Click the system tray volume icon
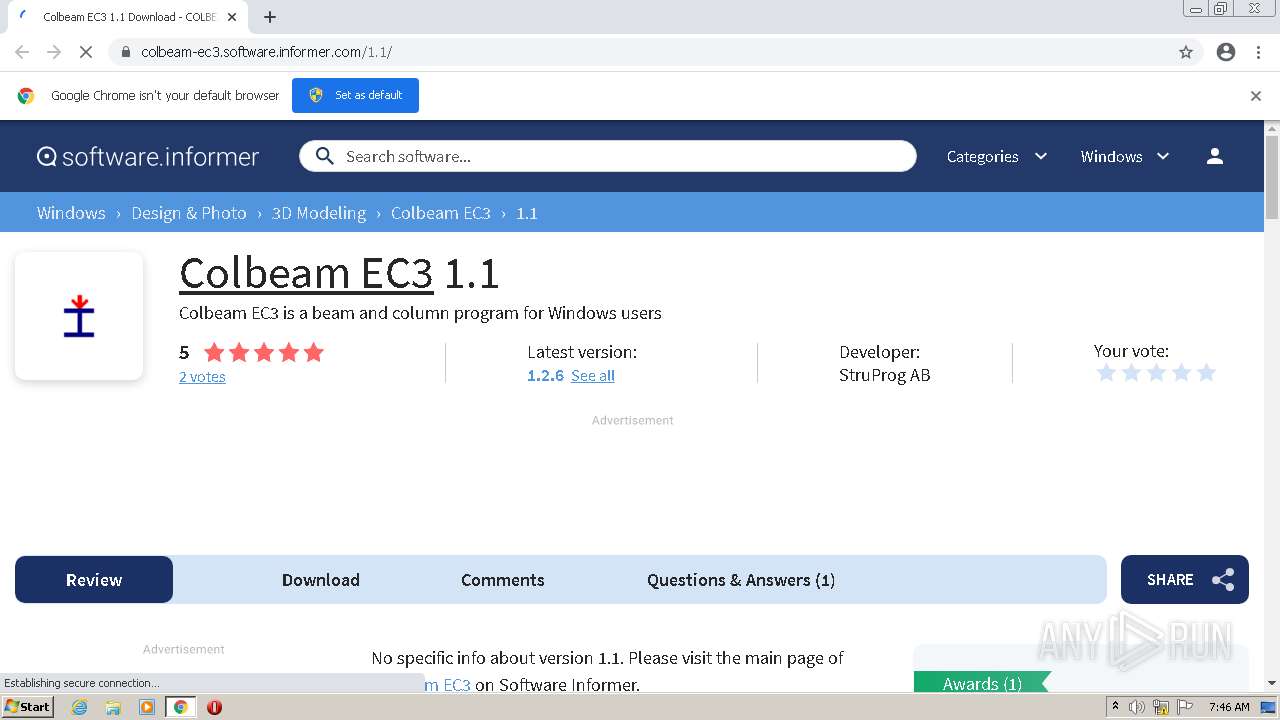 [1137, 707]
